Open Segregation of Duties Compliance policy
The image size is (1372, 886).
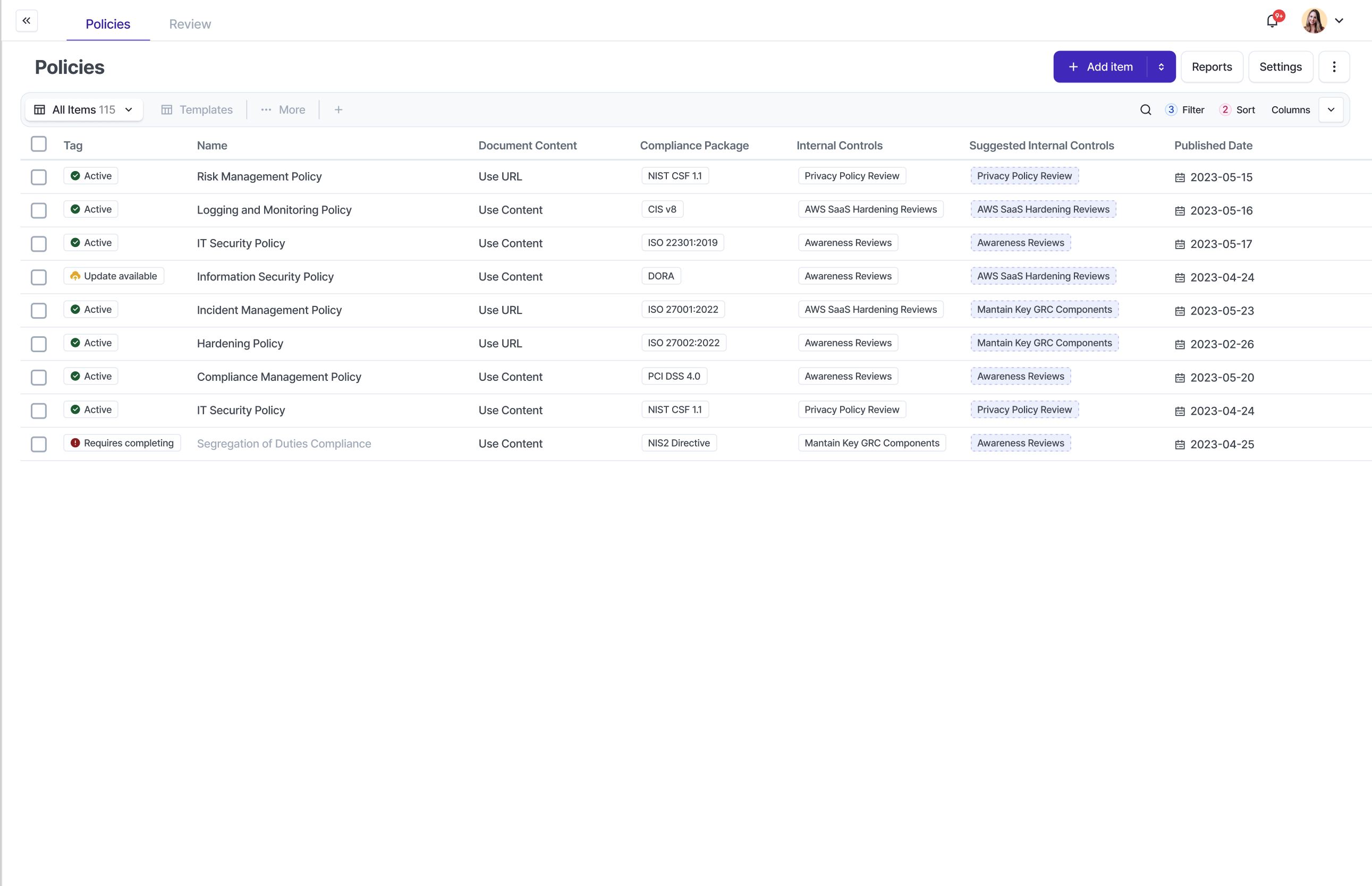[x=284, y=444]
